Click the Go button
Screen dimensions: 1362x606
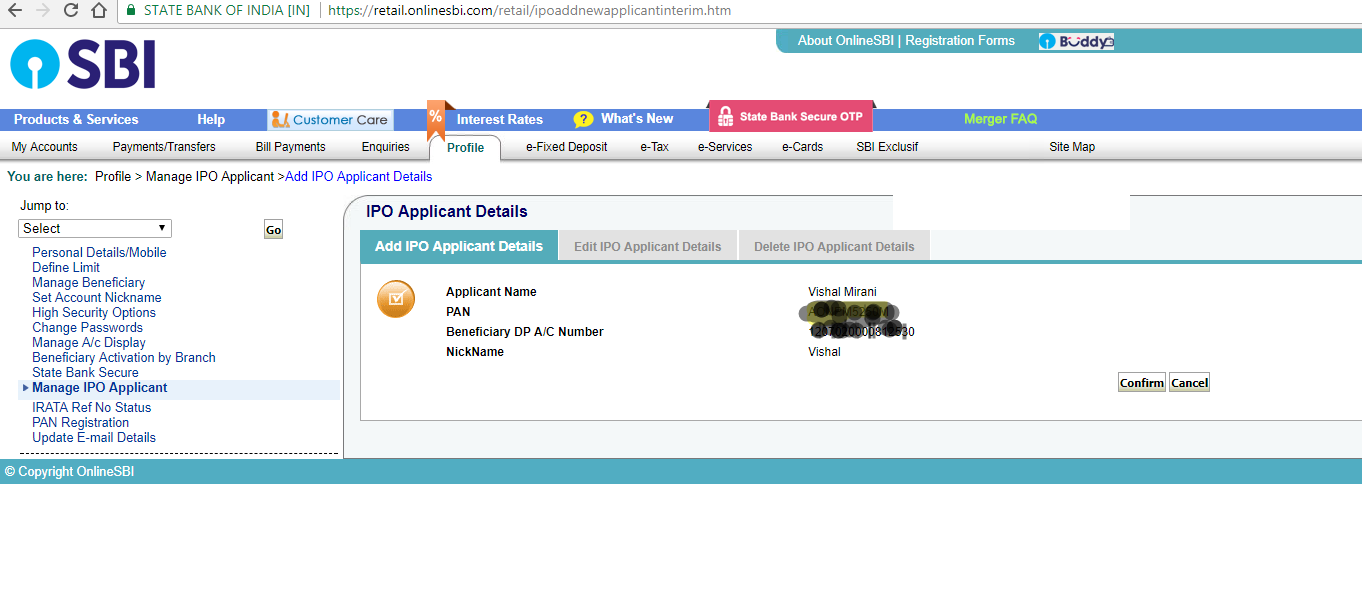[273, 230]
